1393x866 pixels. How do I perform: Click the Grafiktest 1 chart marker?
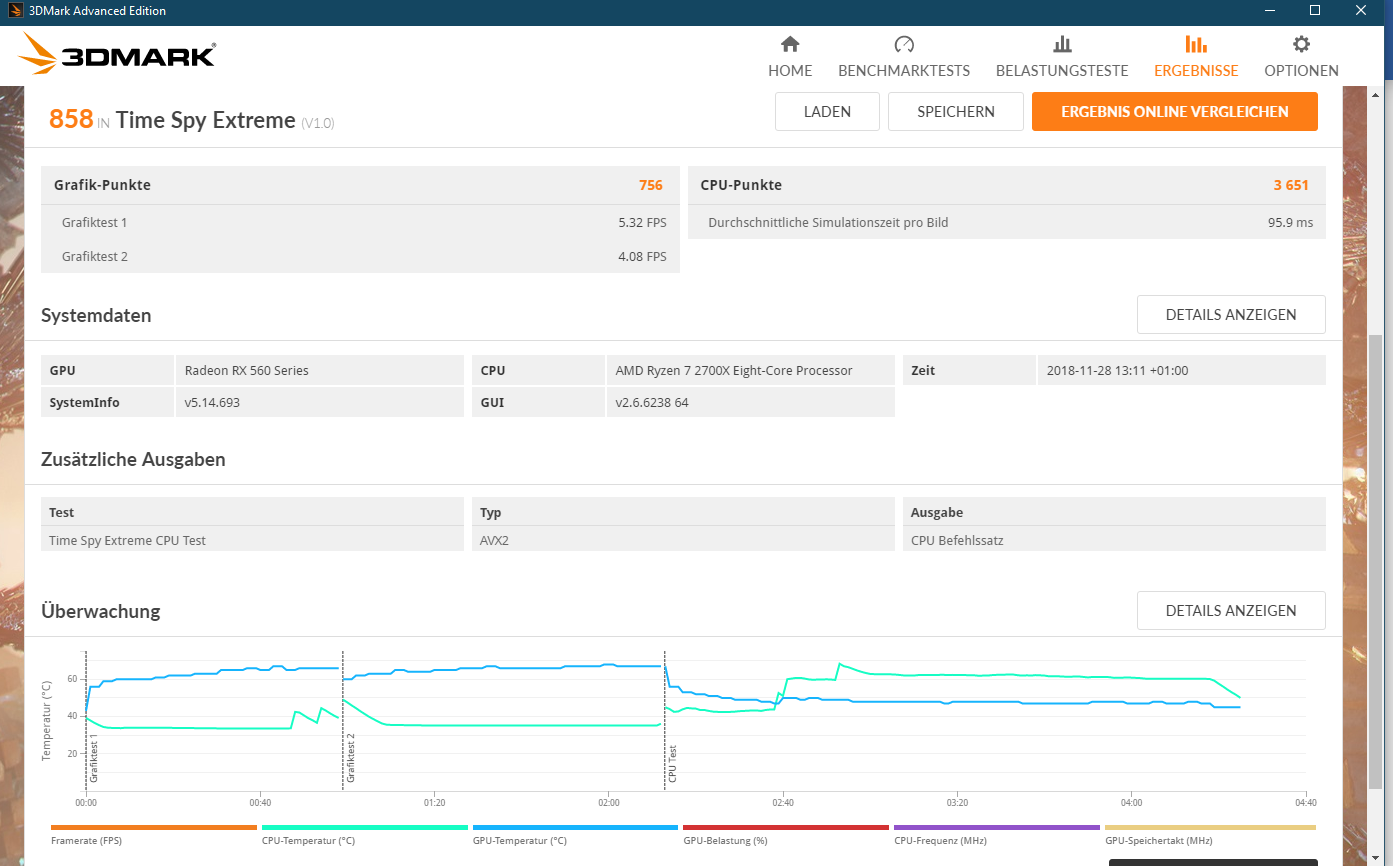93,758
